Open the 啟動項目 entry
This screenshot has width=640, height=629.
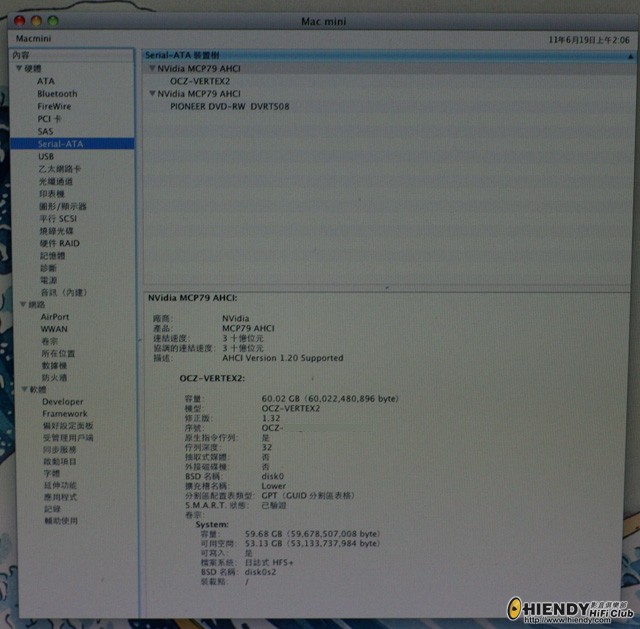(x=60, y=462)
